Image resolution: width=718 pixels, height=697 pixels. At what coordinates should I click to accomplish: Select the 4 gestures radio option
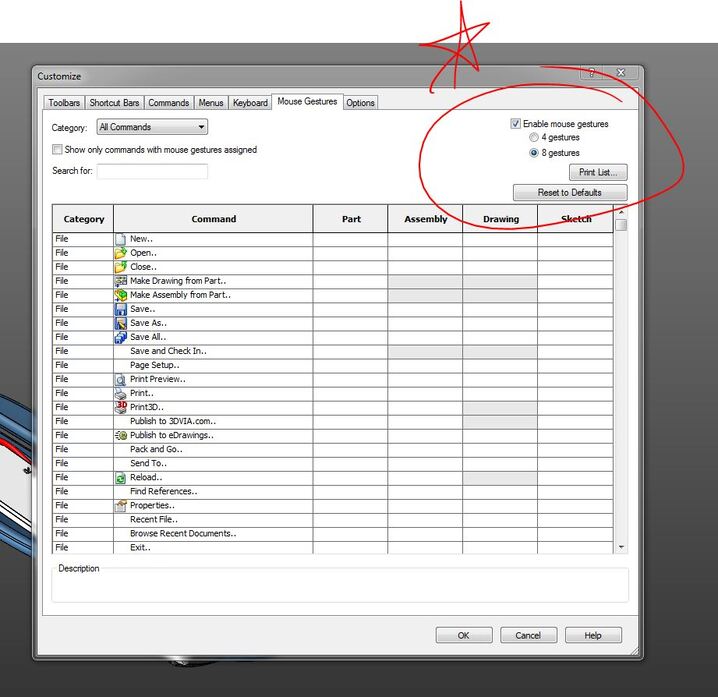tap(533, 137)
